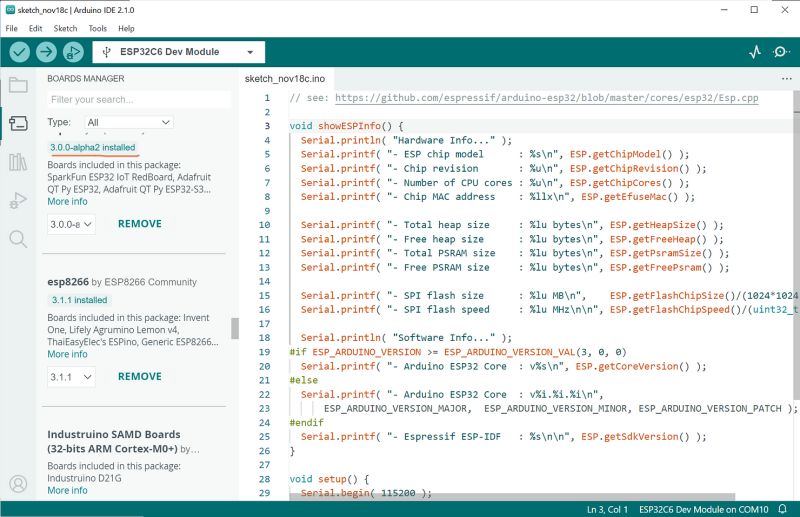Viewport: 800px width, 517px height.
Task: Click the Verify sketch checkmark button
Action: point(19,52)
